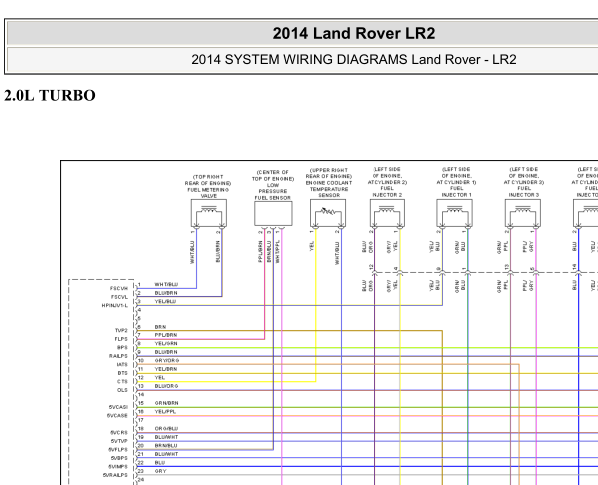Click connector pin number 24
This screenshot has height=485, width=598.
pos(141,479)
